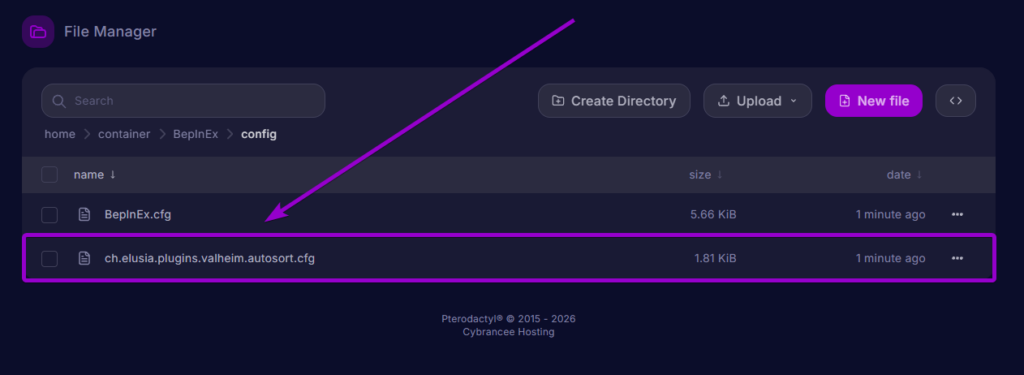Tick the BepInEx.cfg checkbox
The width and height of the screenshot is (1024, 375).
pos(50,214)
